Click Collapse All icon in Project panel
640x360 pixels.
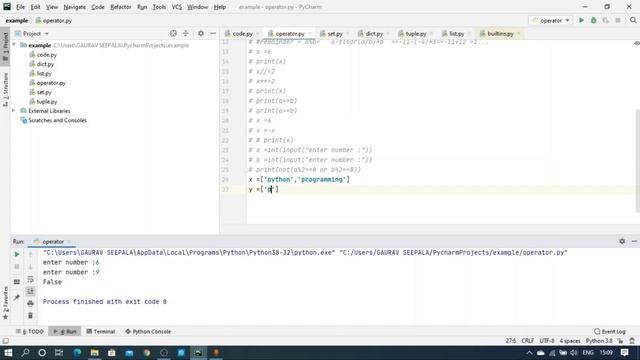point(186,33)
